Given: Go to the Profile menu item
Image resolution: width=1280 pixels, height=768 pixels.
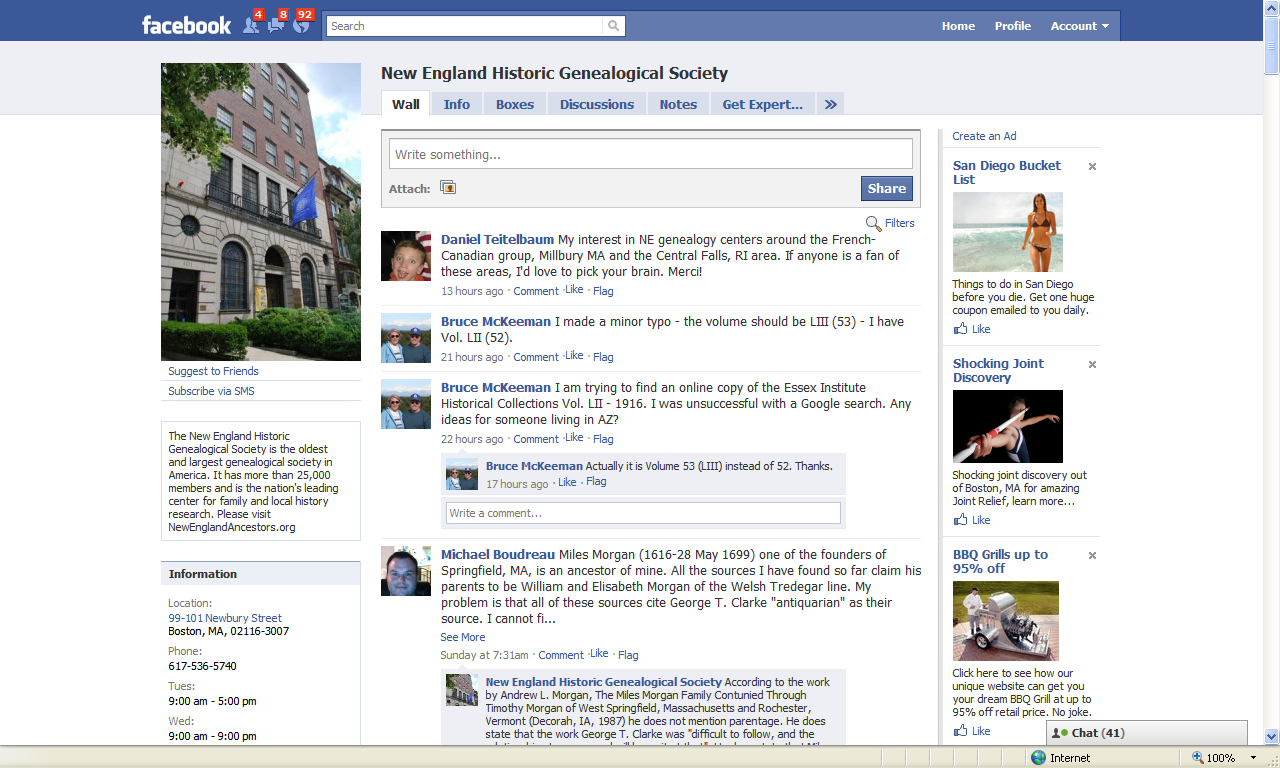Looking at the screenshot, I should 1012,26.
